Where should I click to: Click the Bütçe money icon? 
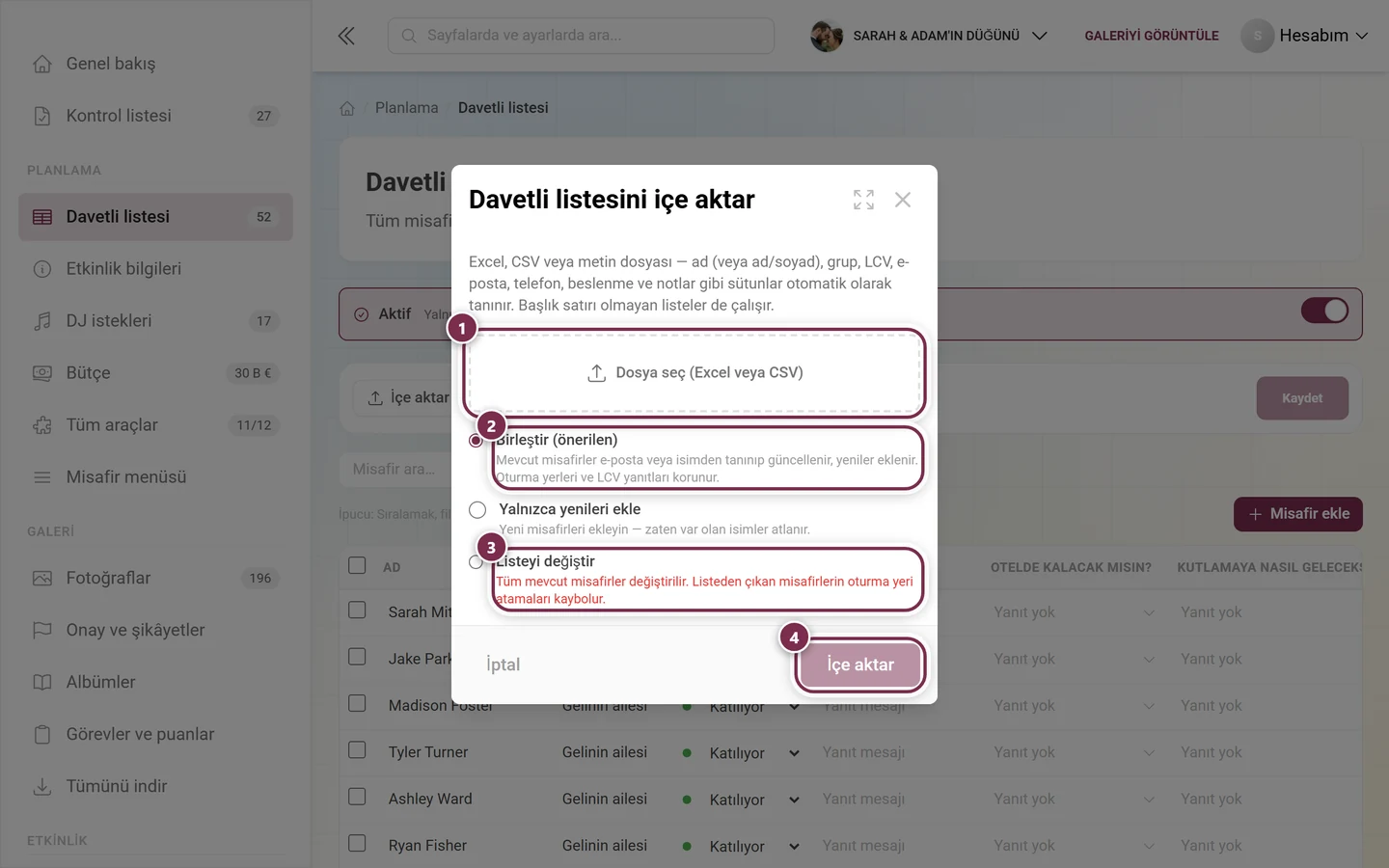[x=42, y=373]
